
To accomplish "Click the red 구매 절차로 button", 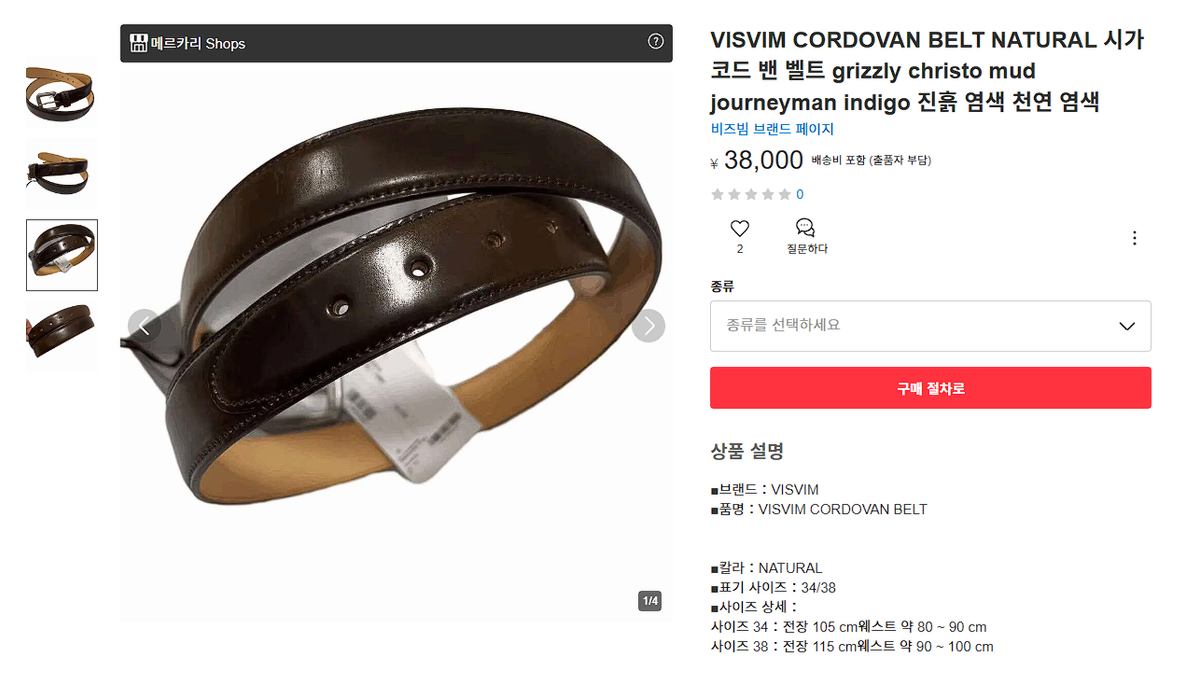I will click(x=930, y=388).
